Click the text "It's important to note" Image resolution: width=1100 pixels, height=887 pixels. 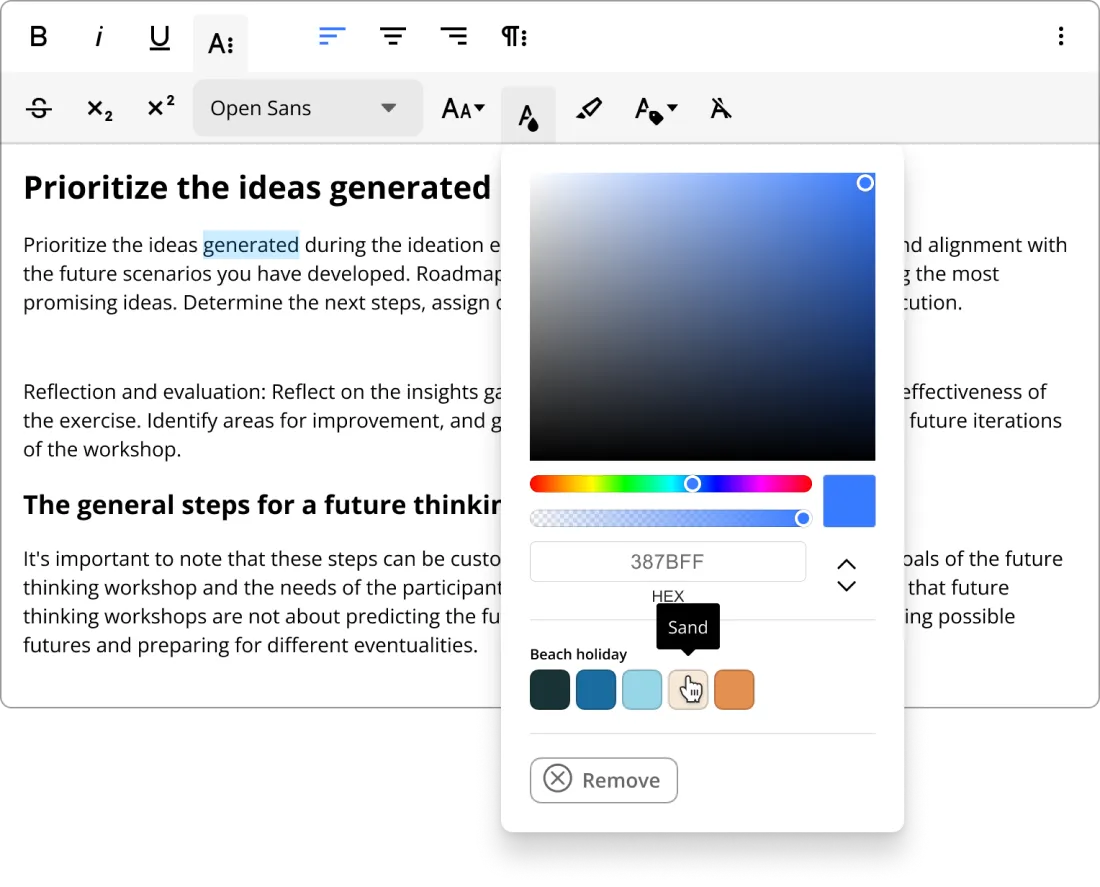click(x=126, y=559)
